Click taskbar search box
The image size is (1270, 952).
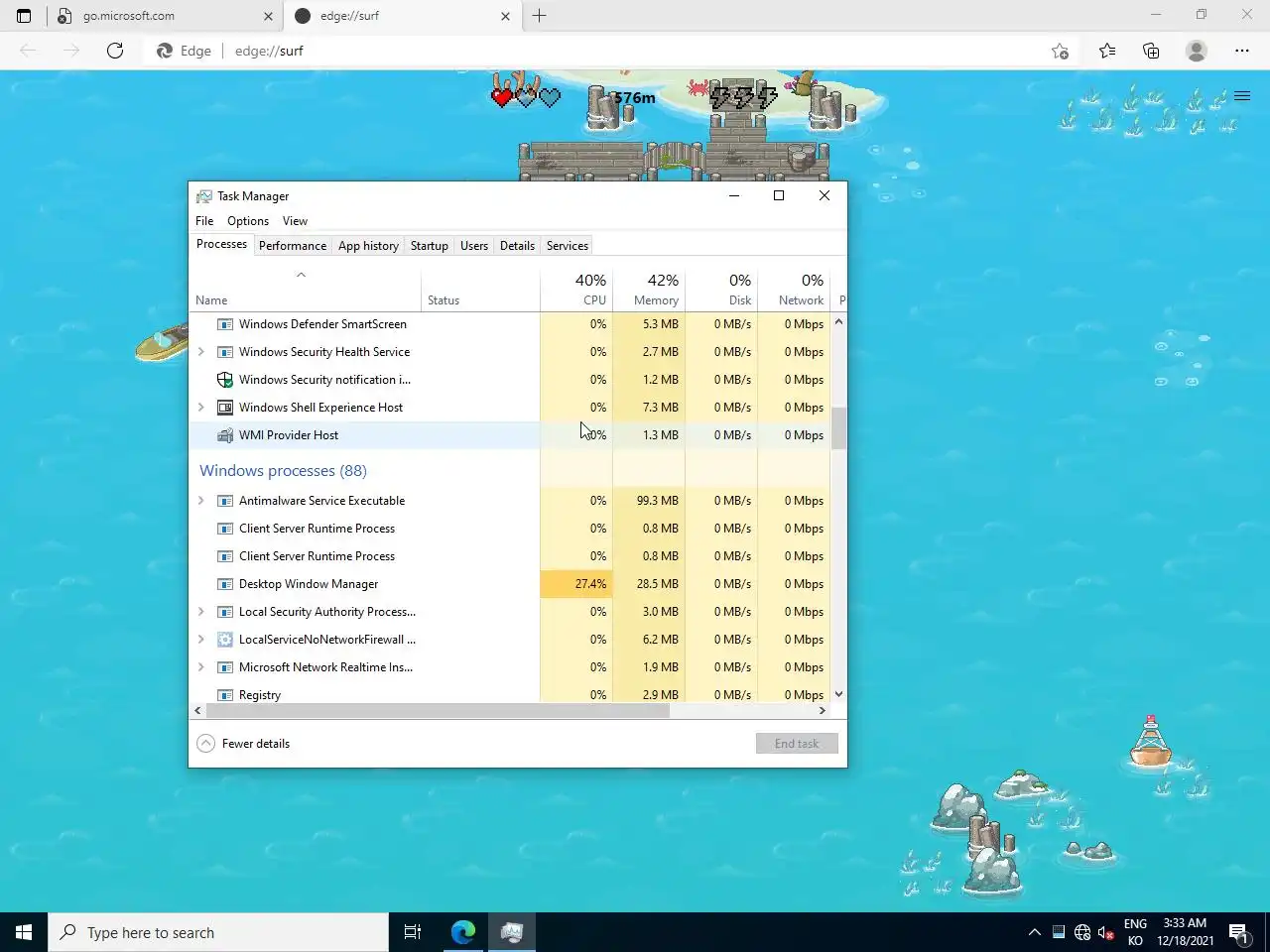[x=218, y=932]
